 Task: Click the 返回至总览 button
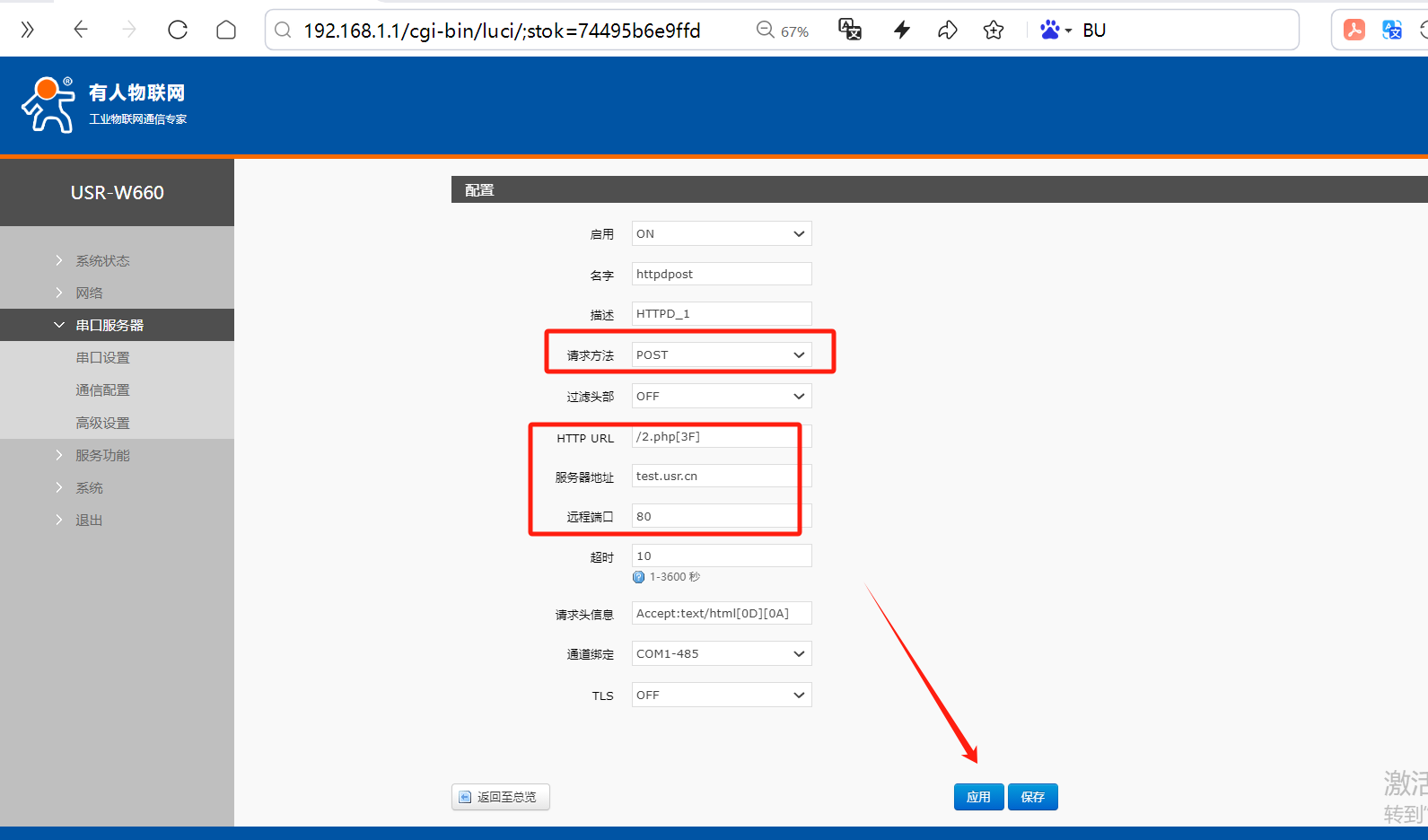click(500, 797)
